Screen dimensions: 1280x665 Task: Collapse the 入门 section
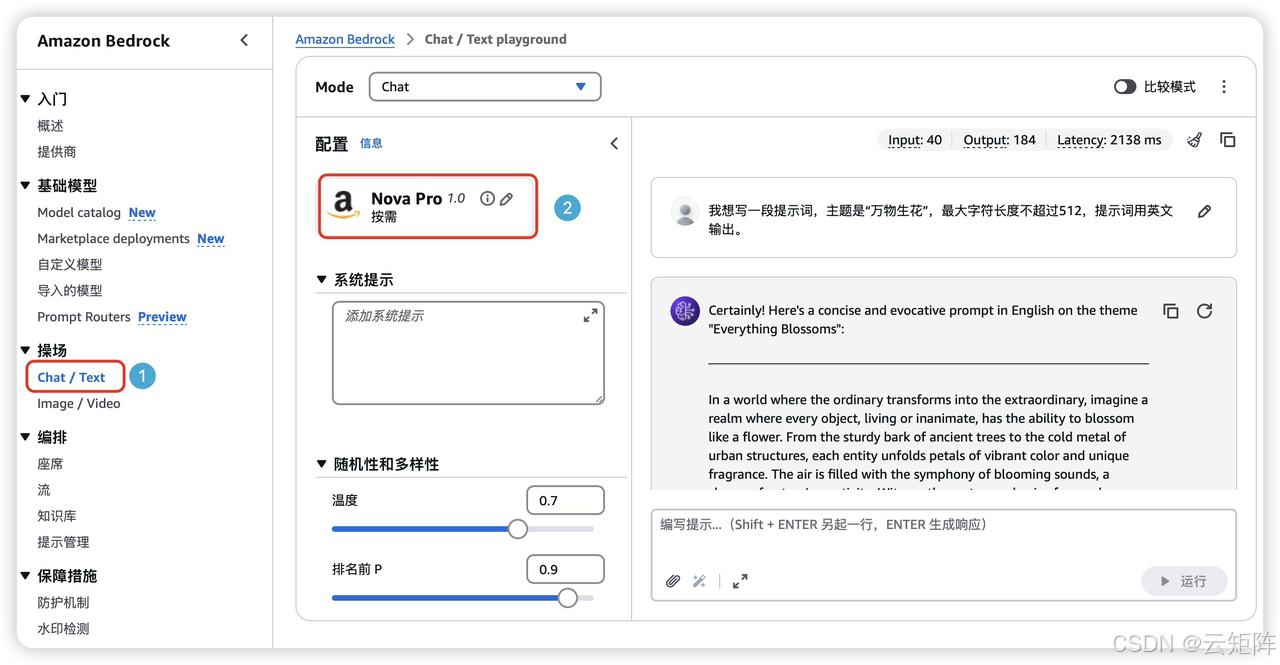point(25,99)
